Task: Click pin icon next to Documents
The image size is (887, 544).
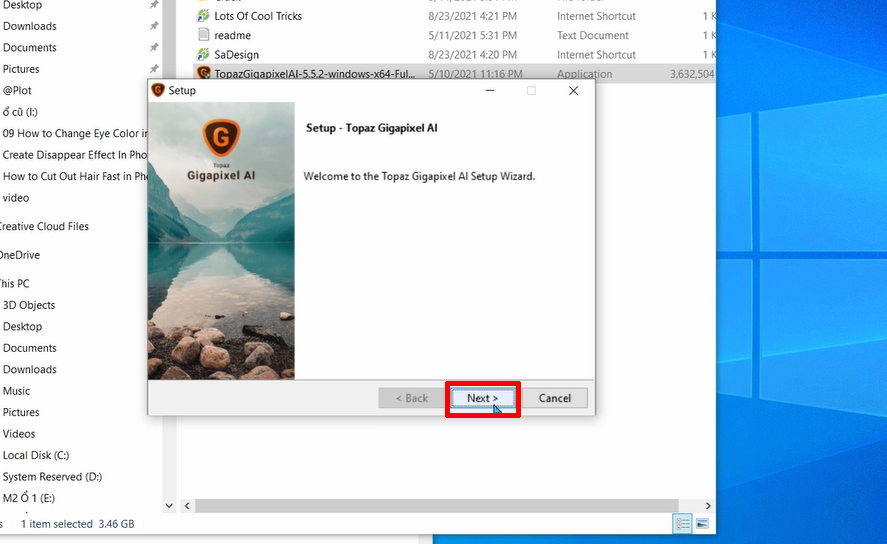Action: [x=153, y=48]
